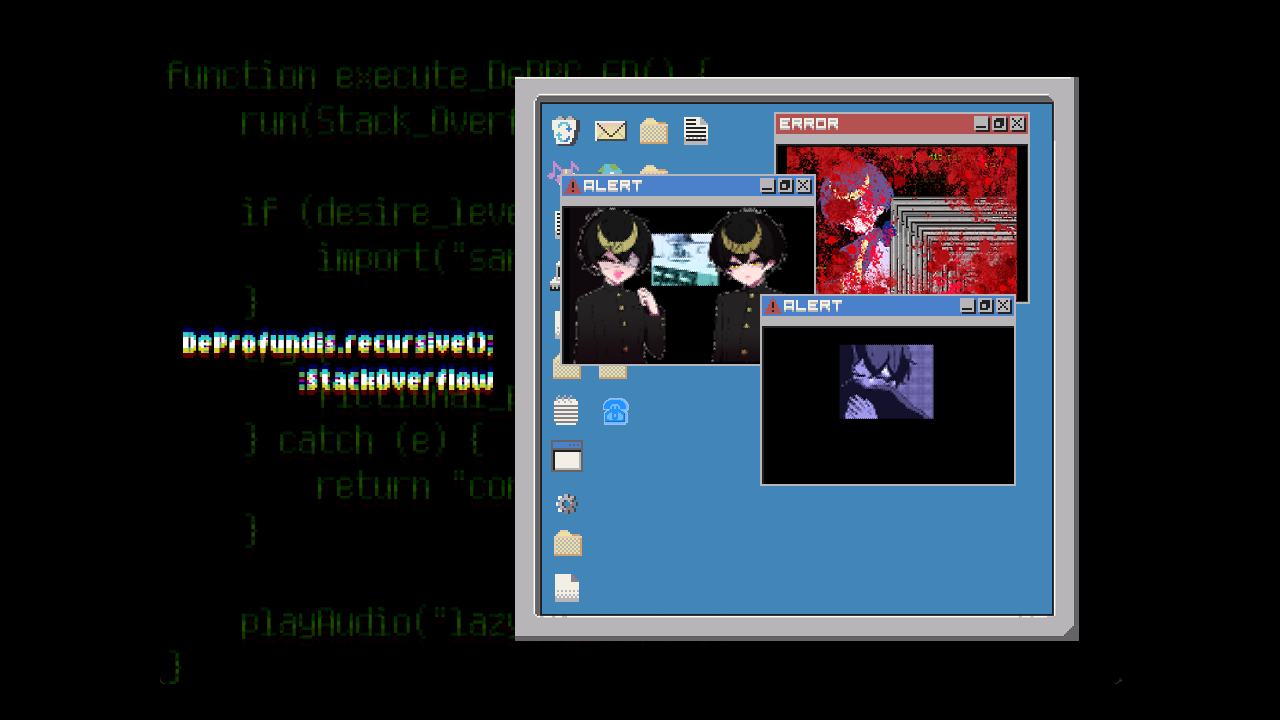The image size is (1280, 720).
Task: Open the settings gear desktop icon
Action: 566,503
